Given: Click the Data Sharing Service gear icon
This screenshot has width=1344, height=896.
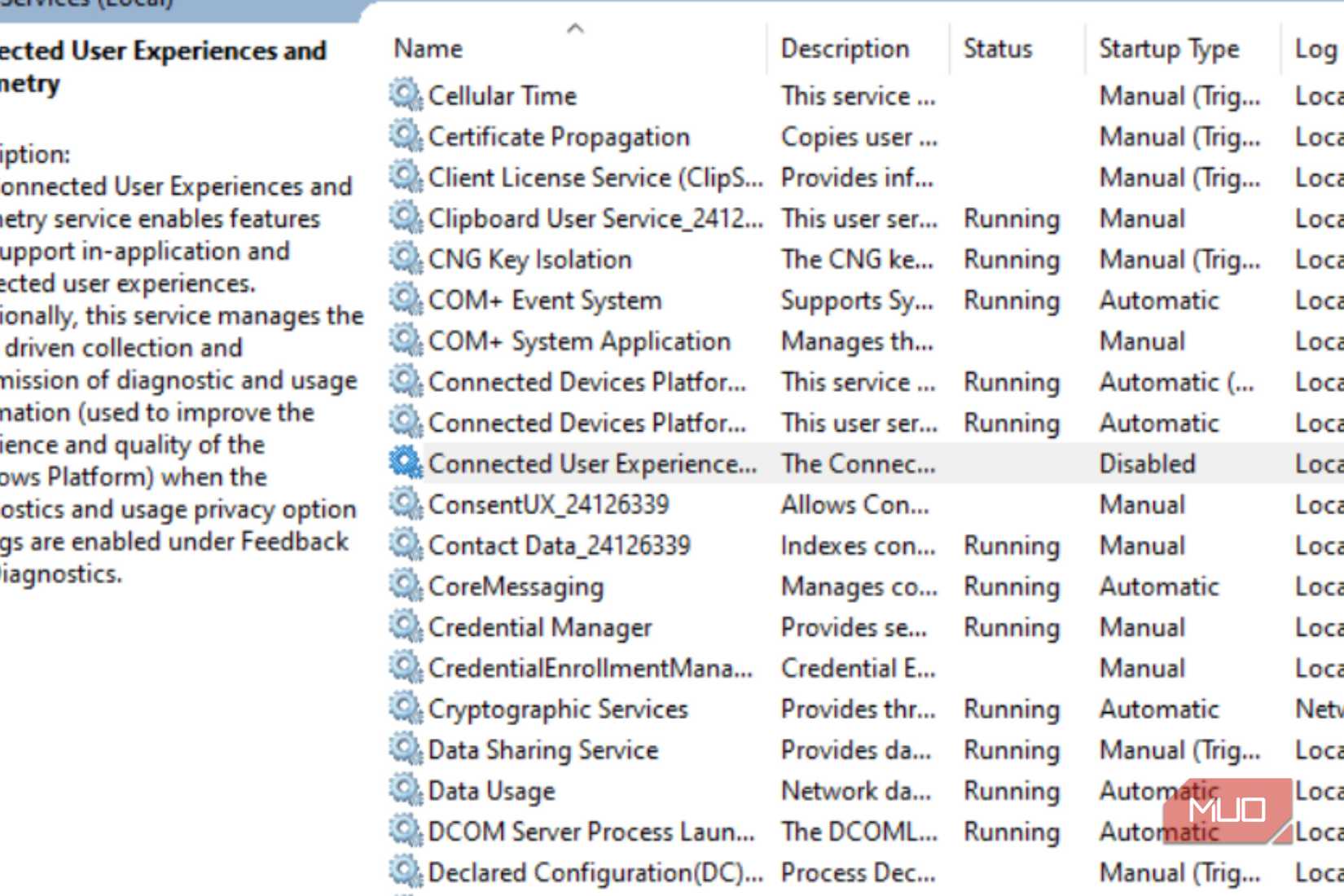Looking at the screenshot, I should click(x=406, y=749).
